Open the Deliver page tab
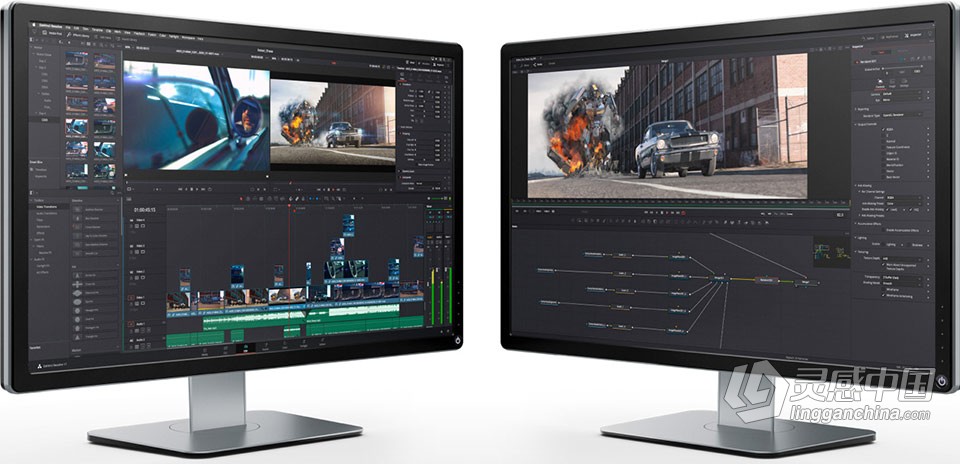 pos(323,343)
